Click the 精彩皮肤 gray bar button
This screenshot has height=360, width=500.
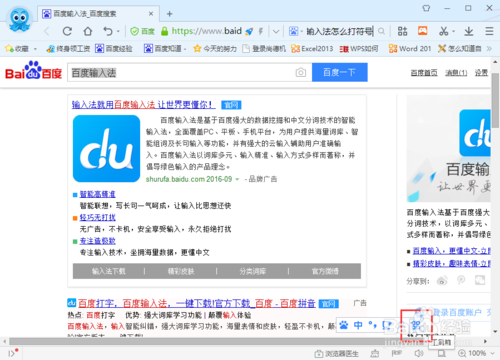[181, 271]
